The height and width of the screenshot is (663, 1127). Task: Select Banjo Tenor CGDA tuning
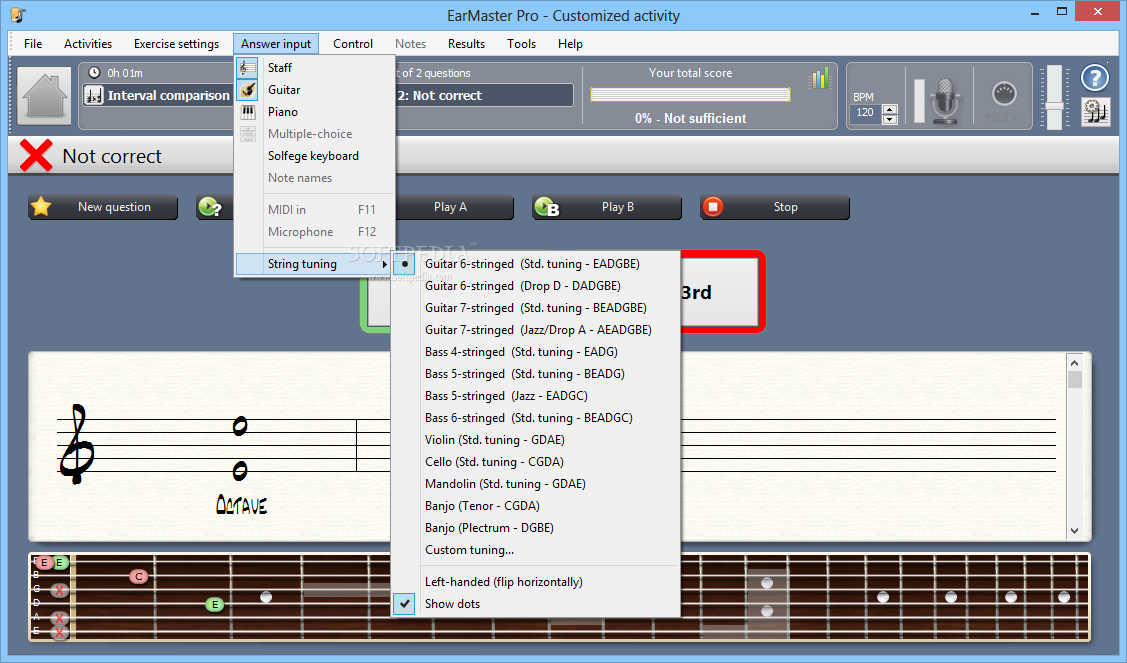535,506
